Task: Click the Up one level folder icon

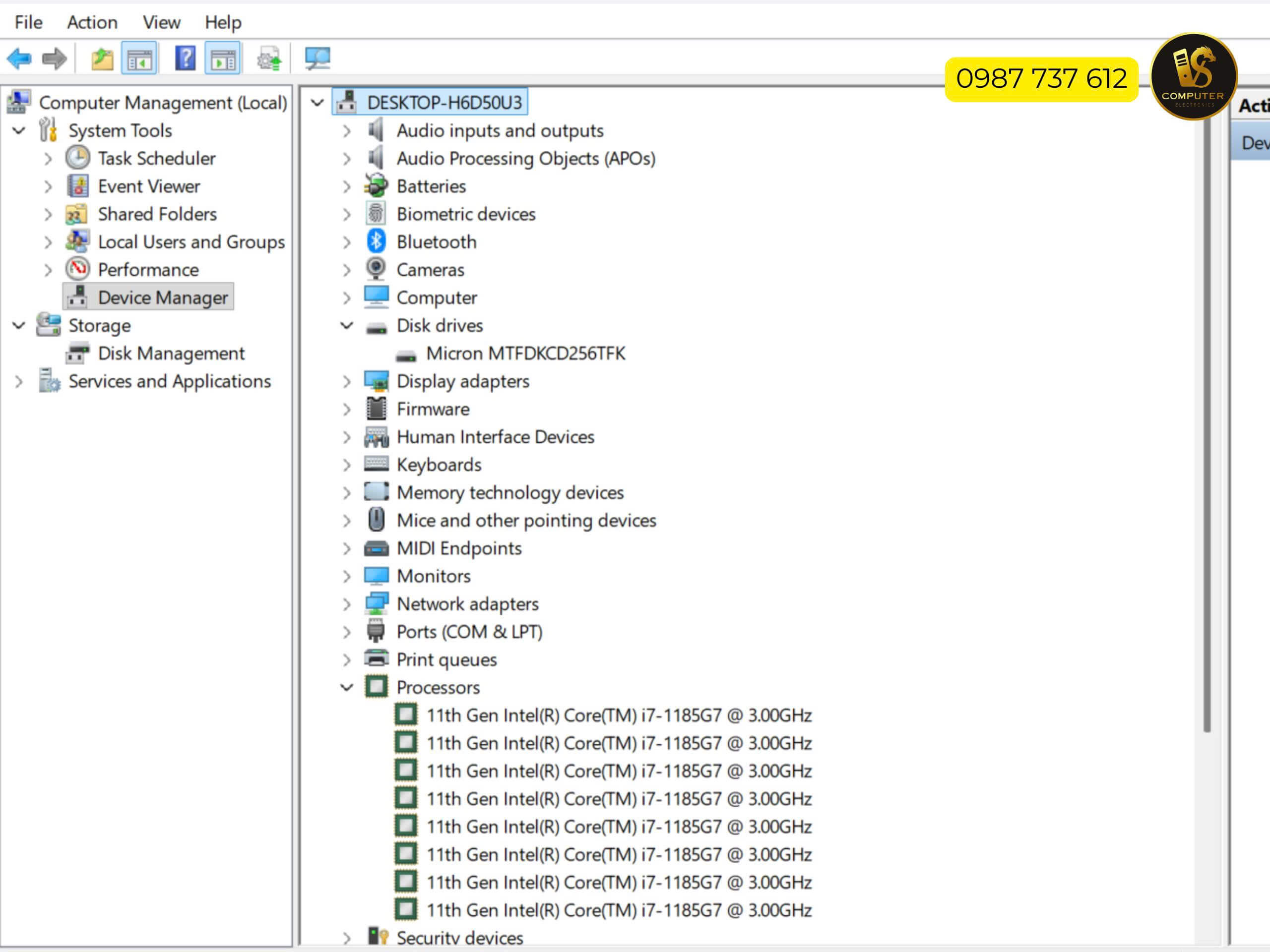Action: pyautogui.click(x=102, y=59)
